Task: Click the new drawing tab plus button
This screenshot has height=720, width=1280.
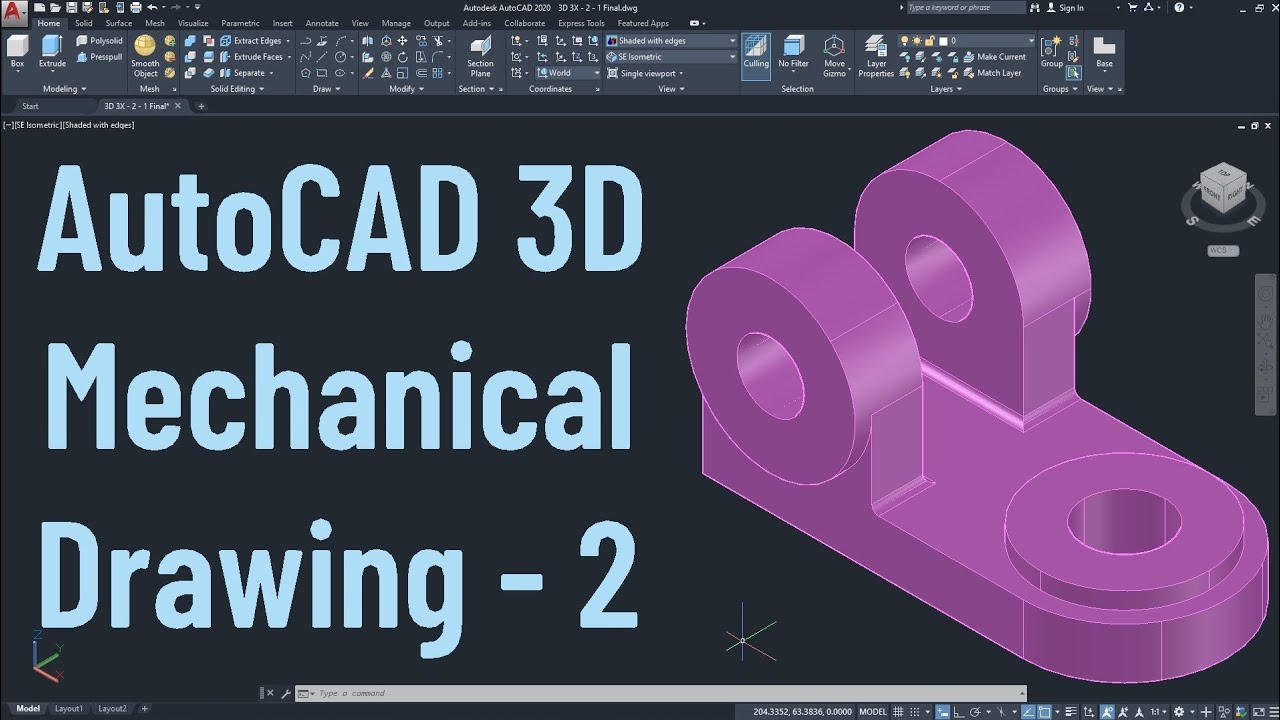Action: 201,106
